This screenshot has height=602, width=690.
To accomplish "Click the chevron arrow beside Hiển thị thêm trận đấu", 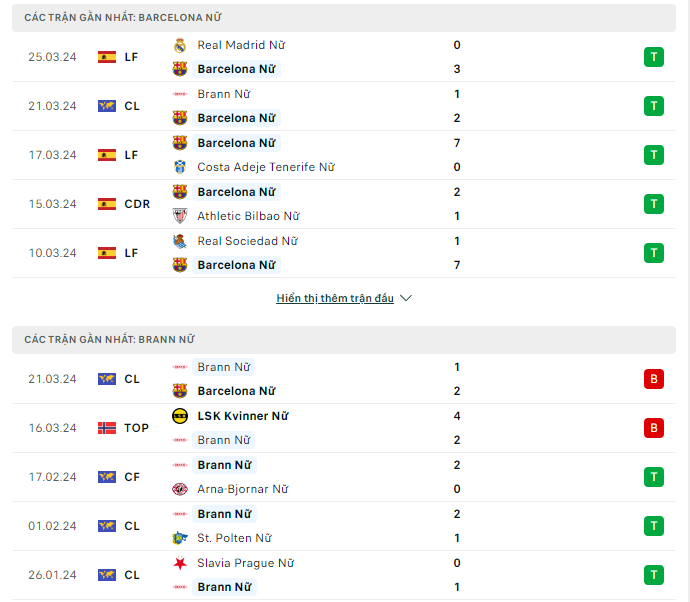I will pyautogui.click(x=406, y=298).
